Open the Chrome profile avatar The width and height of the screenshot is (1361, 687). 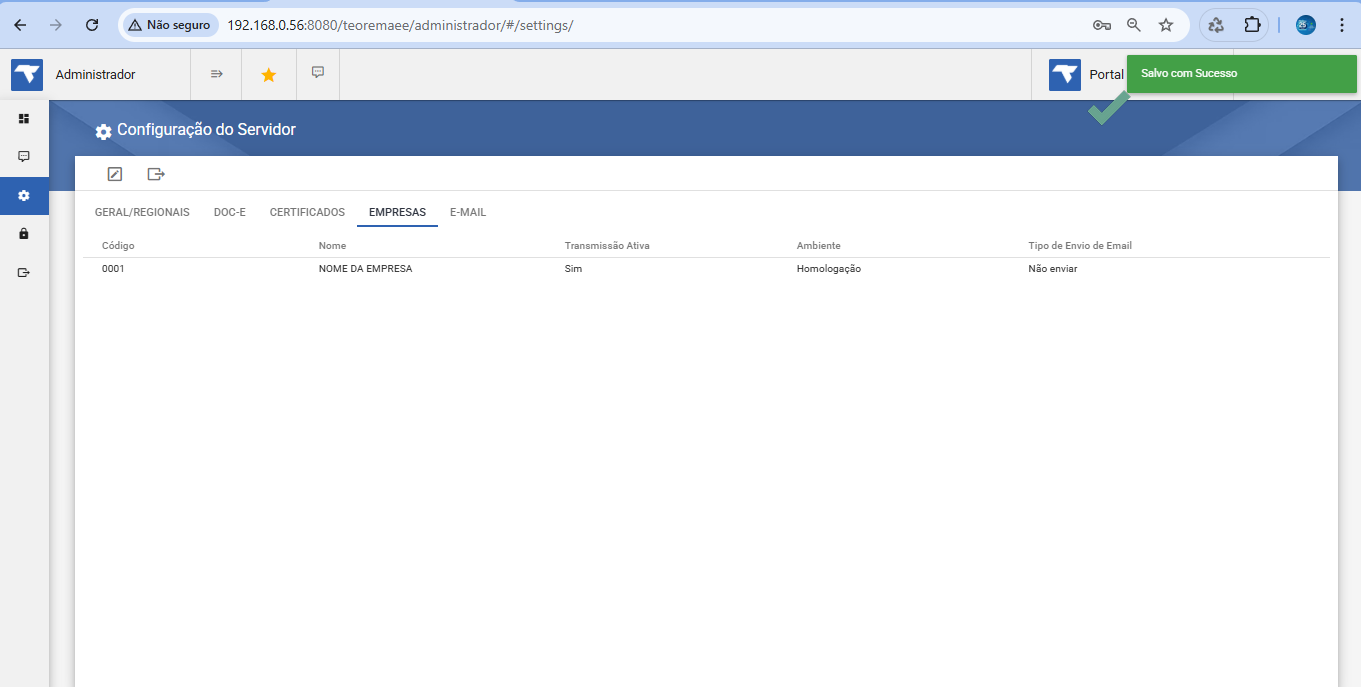[1306, 25]
